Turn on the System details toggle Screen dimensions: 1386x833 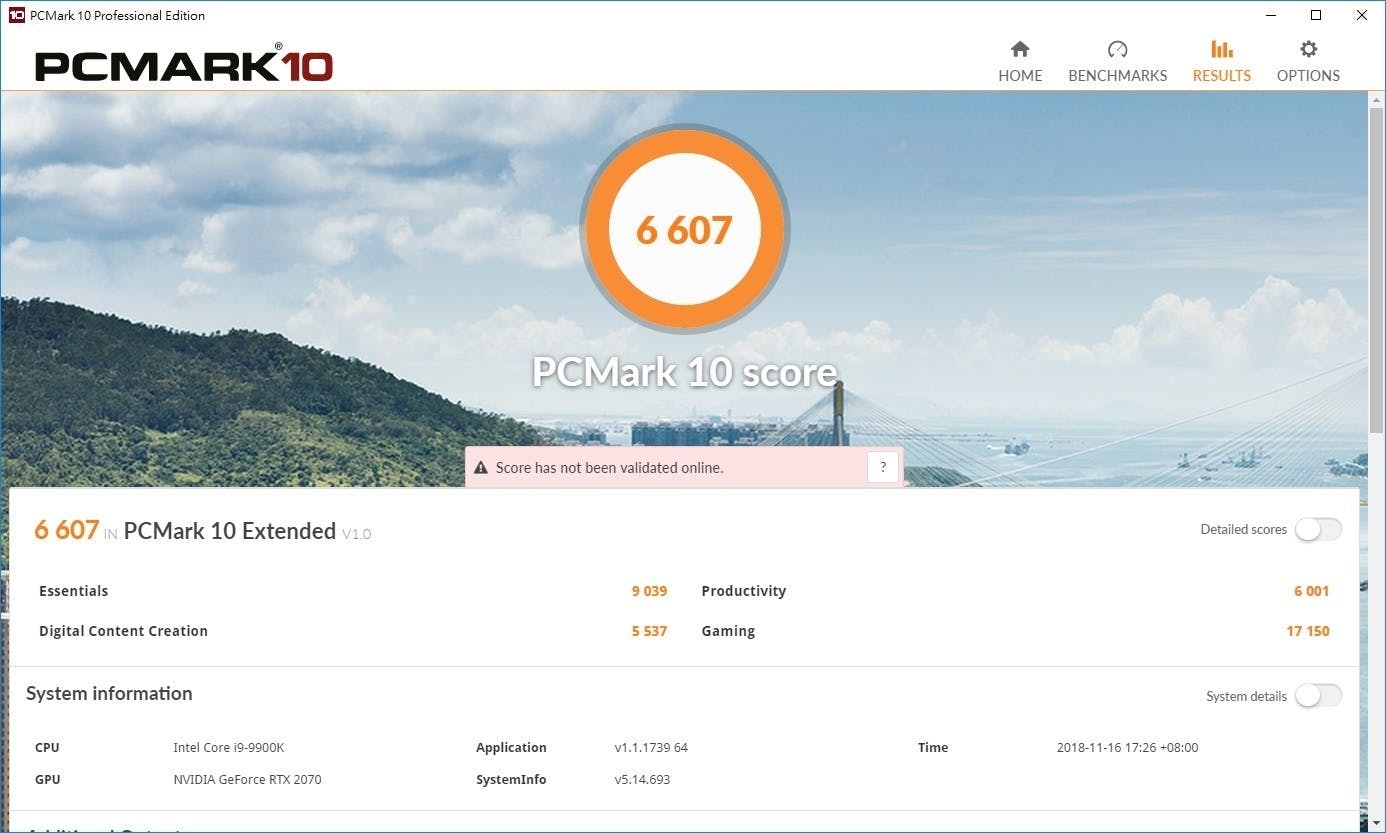[x=1318, y=696]
